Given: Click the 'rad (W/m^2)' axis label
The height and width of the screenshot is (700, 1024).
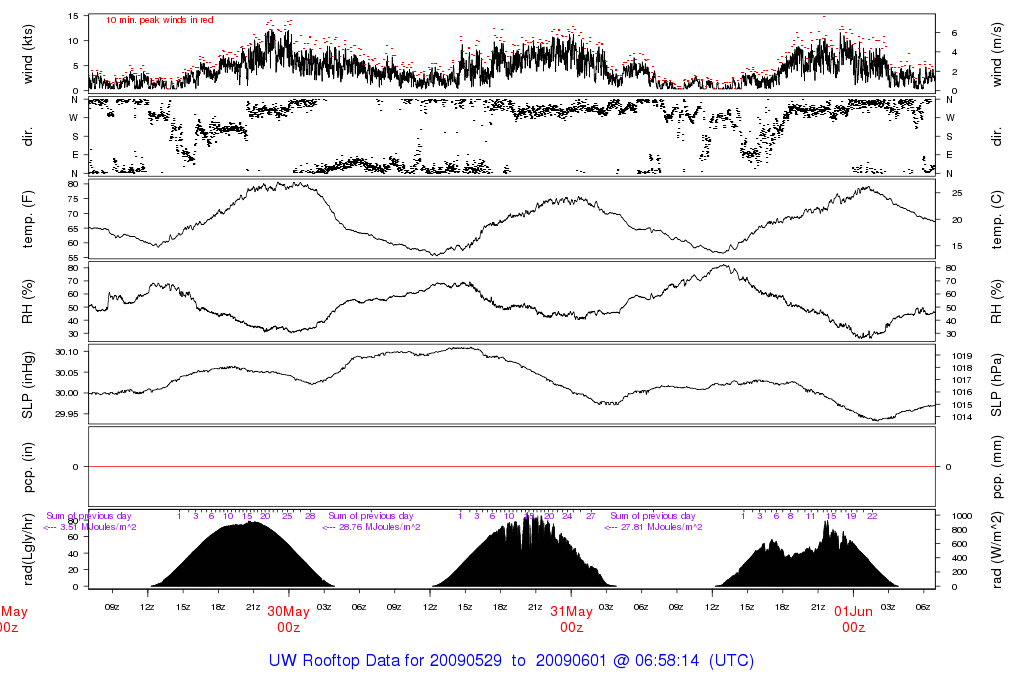Looking at the screenshot, I should (x=997, y=549).
